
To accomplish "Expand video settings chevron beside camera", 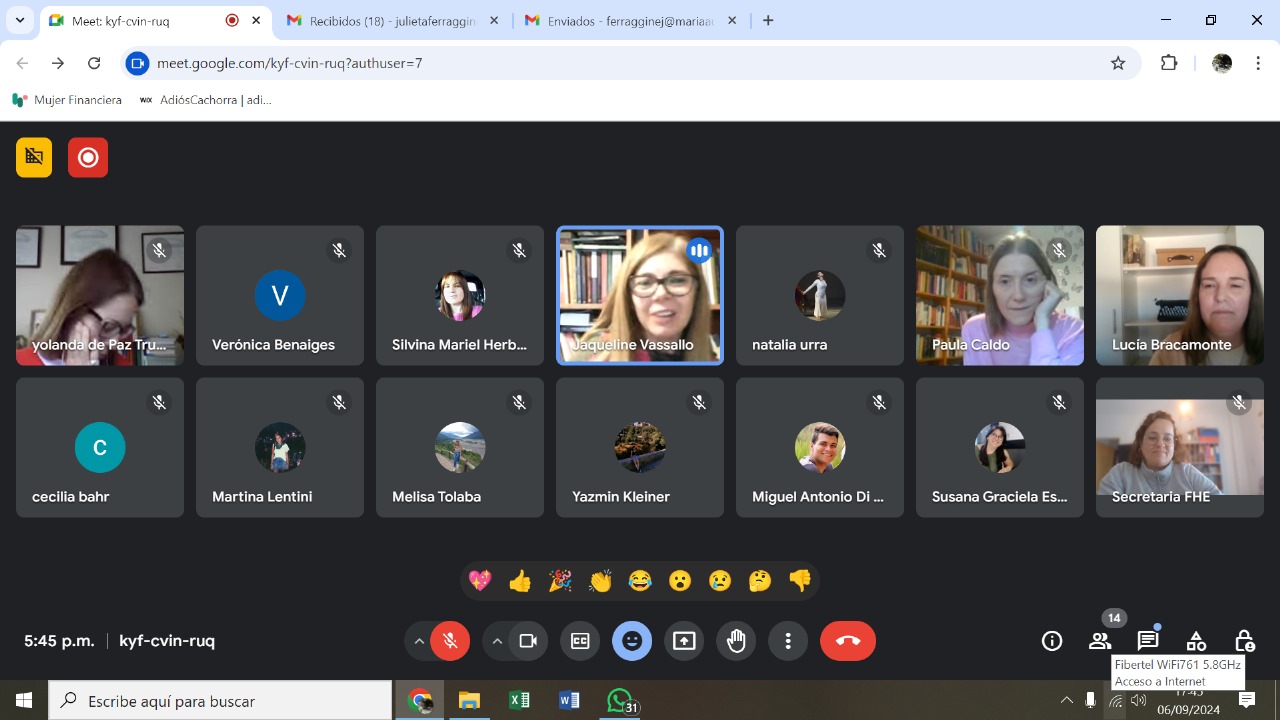I will (497, 641).
